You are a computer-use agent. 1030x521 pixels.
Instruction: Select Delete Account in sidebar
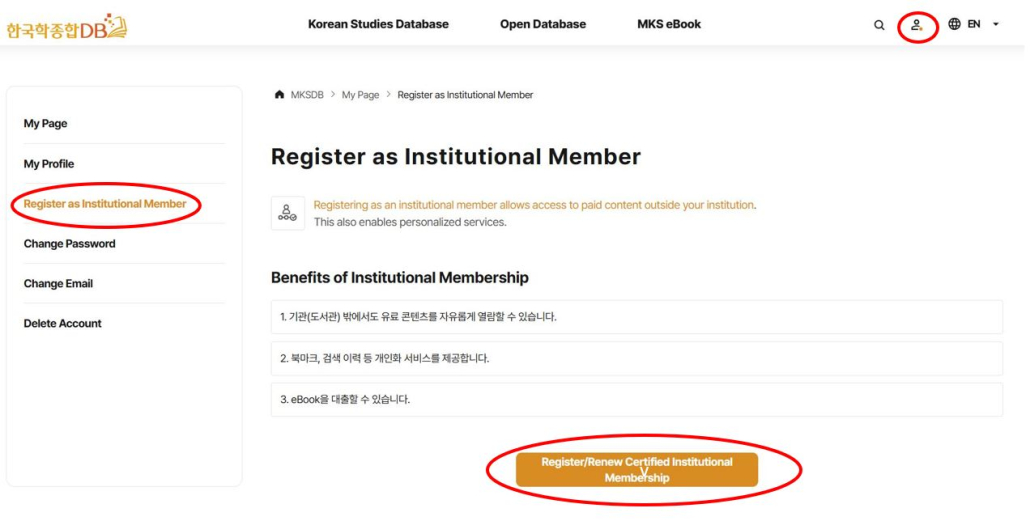(x=63, y=324)
